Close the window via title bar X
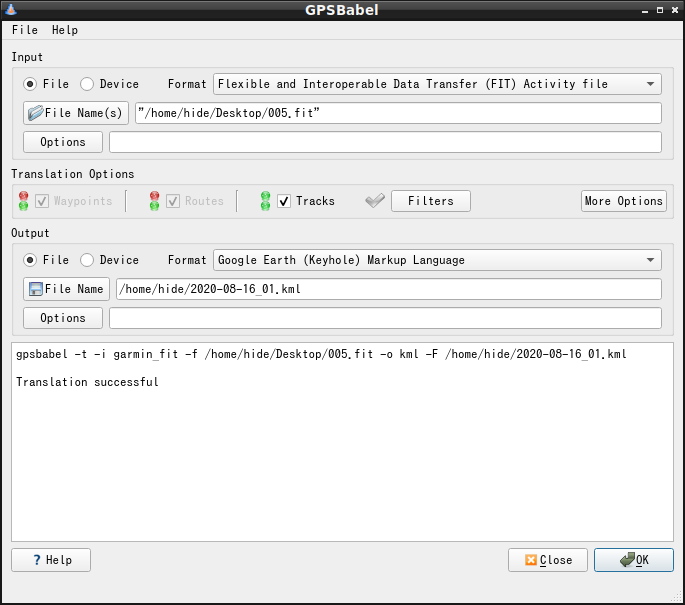The height and width of the screenshot is (605, 685). pyautogui.click(x=675, y=10)
